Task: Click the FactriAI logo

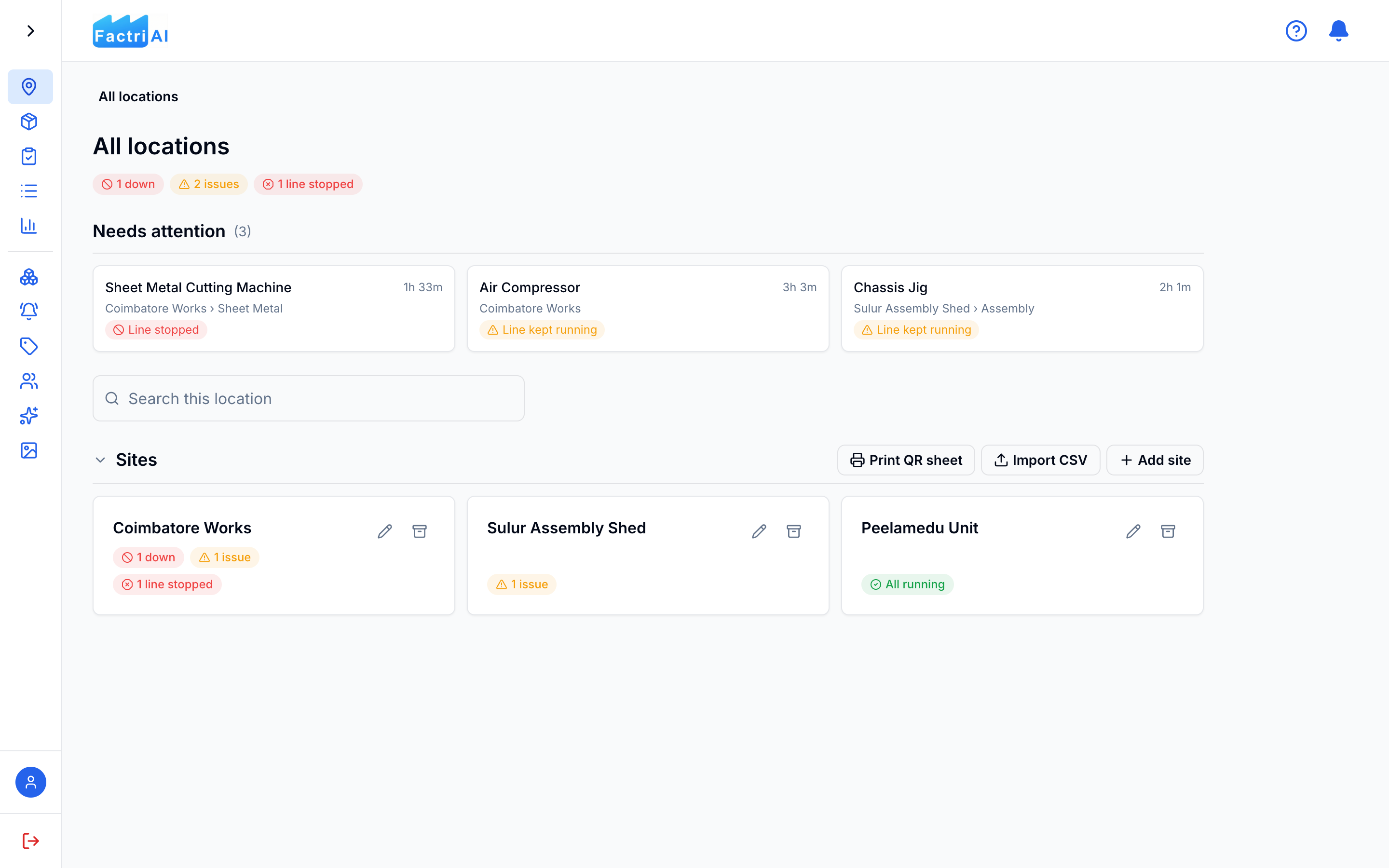Action: click(130, 31)
